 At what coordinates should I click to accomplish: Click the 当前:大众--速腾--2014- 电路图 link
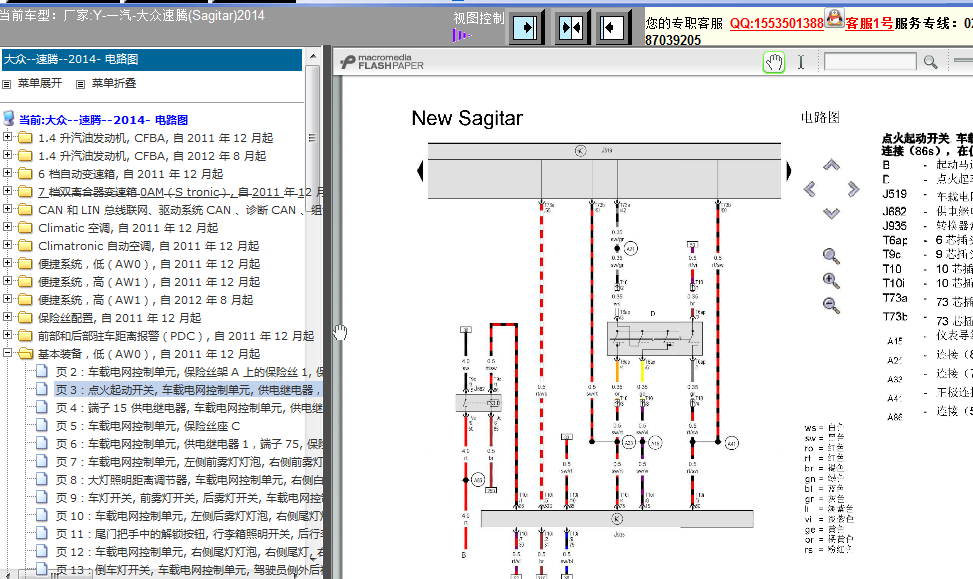tap(103, 120)
